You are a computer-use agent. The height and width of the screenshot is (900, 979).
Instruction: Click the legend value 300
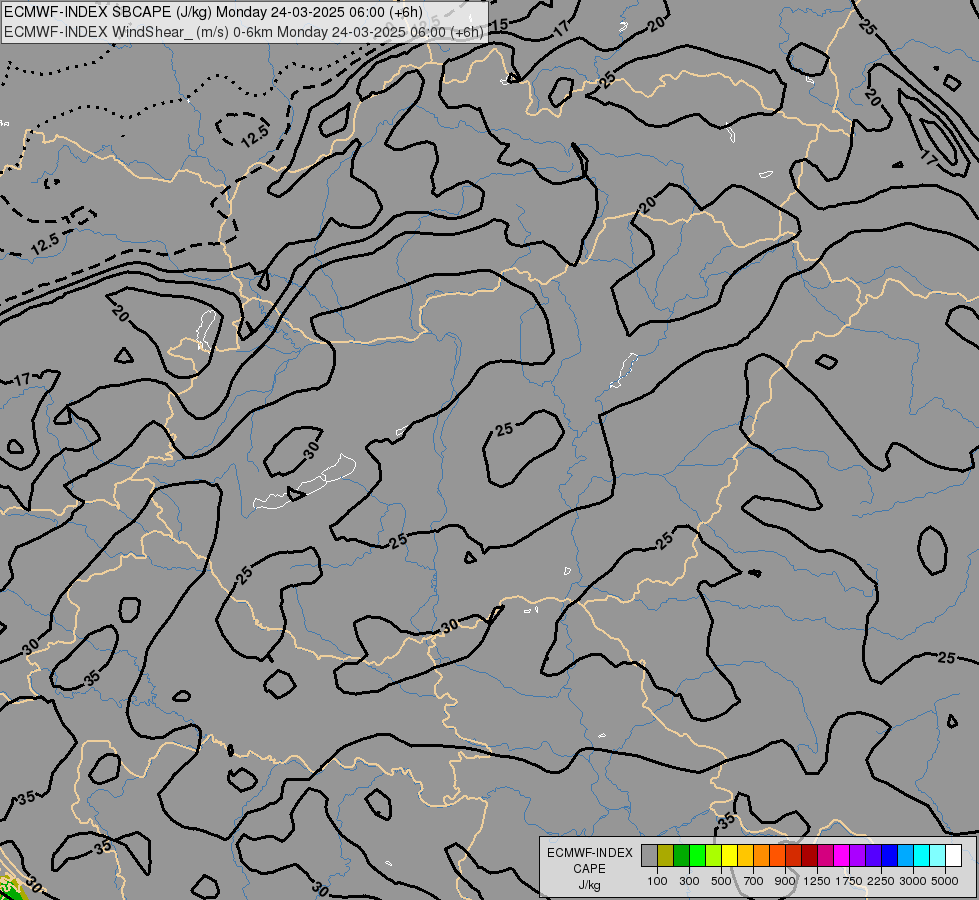[x=689, y=881]
